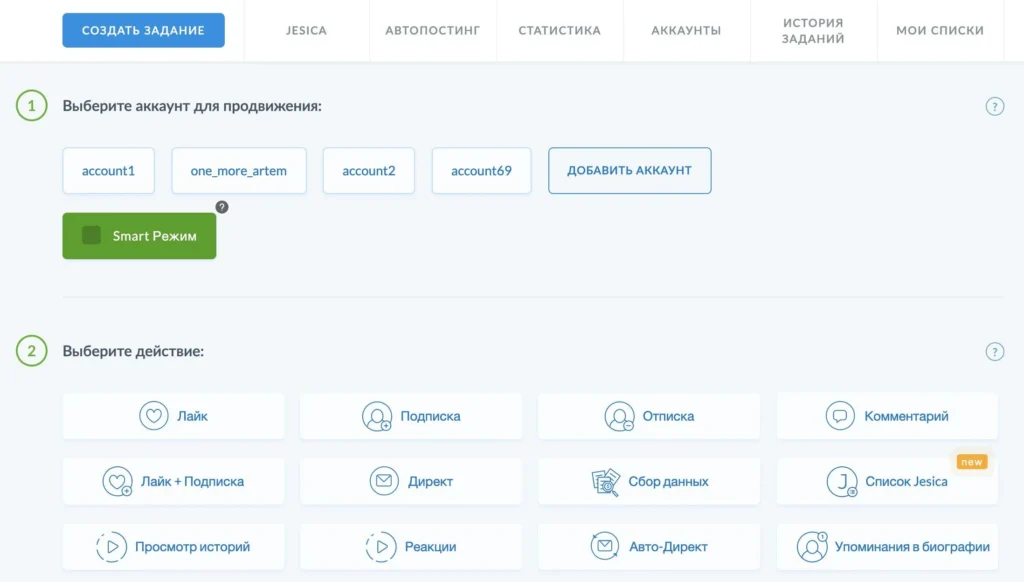The width and height of the screenshot is (1024, 582).
Task: Click the play icon for Просмотр историй
Action: pyautogui.click(x=112, y=547)
